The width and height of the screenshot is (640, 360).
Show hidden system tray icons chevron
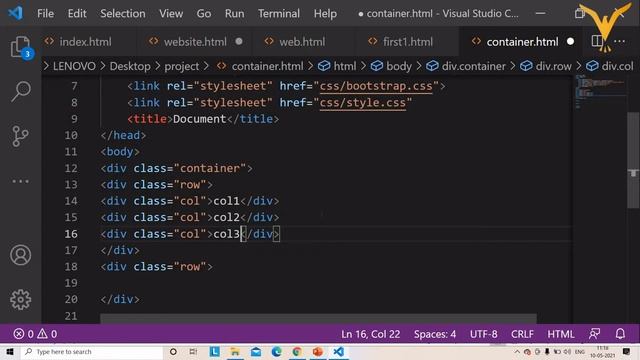(517, 352)
